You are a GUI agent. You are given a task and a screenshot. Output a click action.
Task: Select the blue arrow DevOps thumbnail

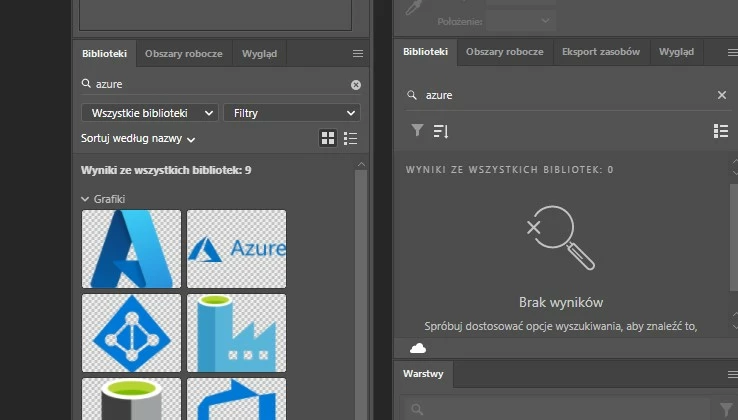(236, 399)
